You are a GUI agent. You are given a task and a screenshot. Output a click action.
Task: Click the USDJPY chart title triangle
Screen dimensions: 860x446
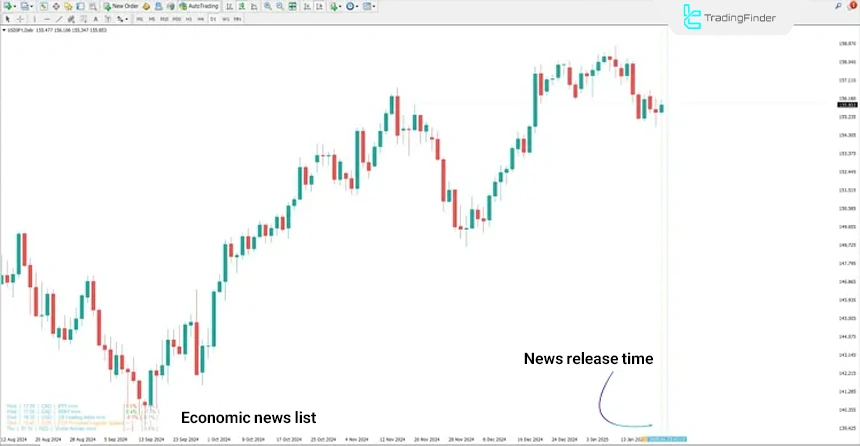(x=4, y=30)
